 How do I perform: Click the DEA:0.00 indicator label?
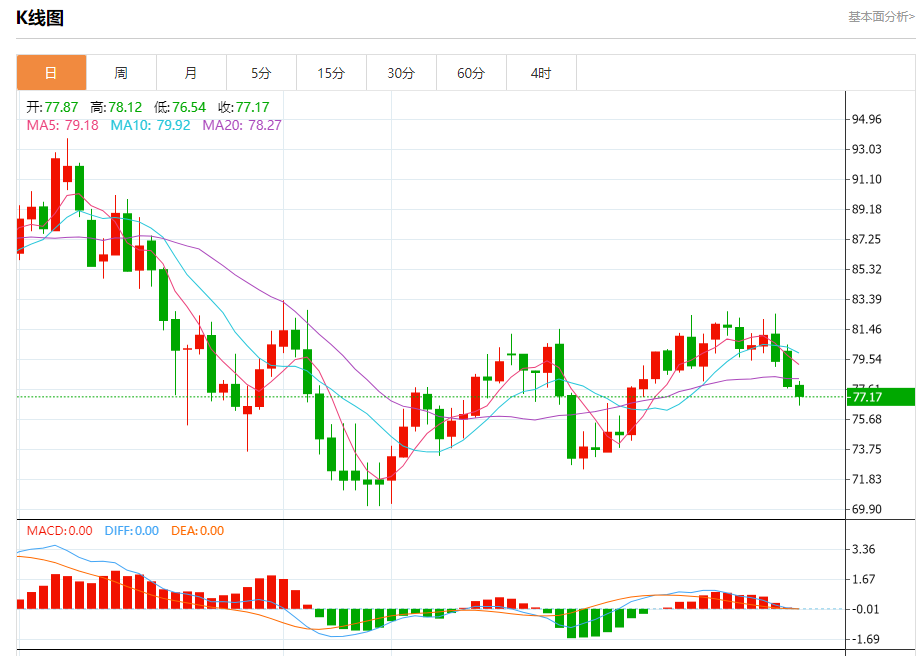point(197,531)
